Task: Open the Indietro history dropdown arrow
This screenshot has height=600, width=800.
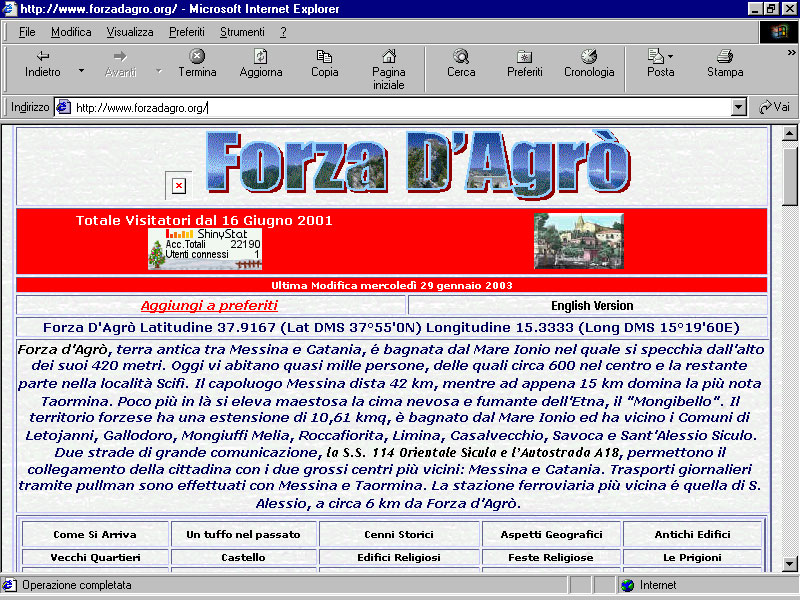Action: [x=81, y=70]
